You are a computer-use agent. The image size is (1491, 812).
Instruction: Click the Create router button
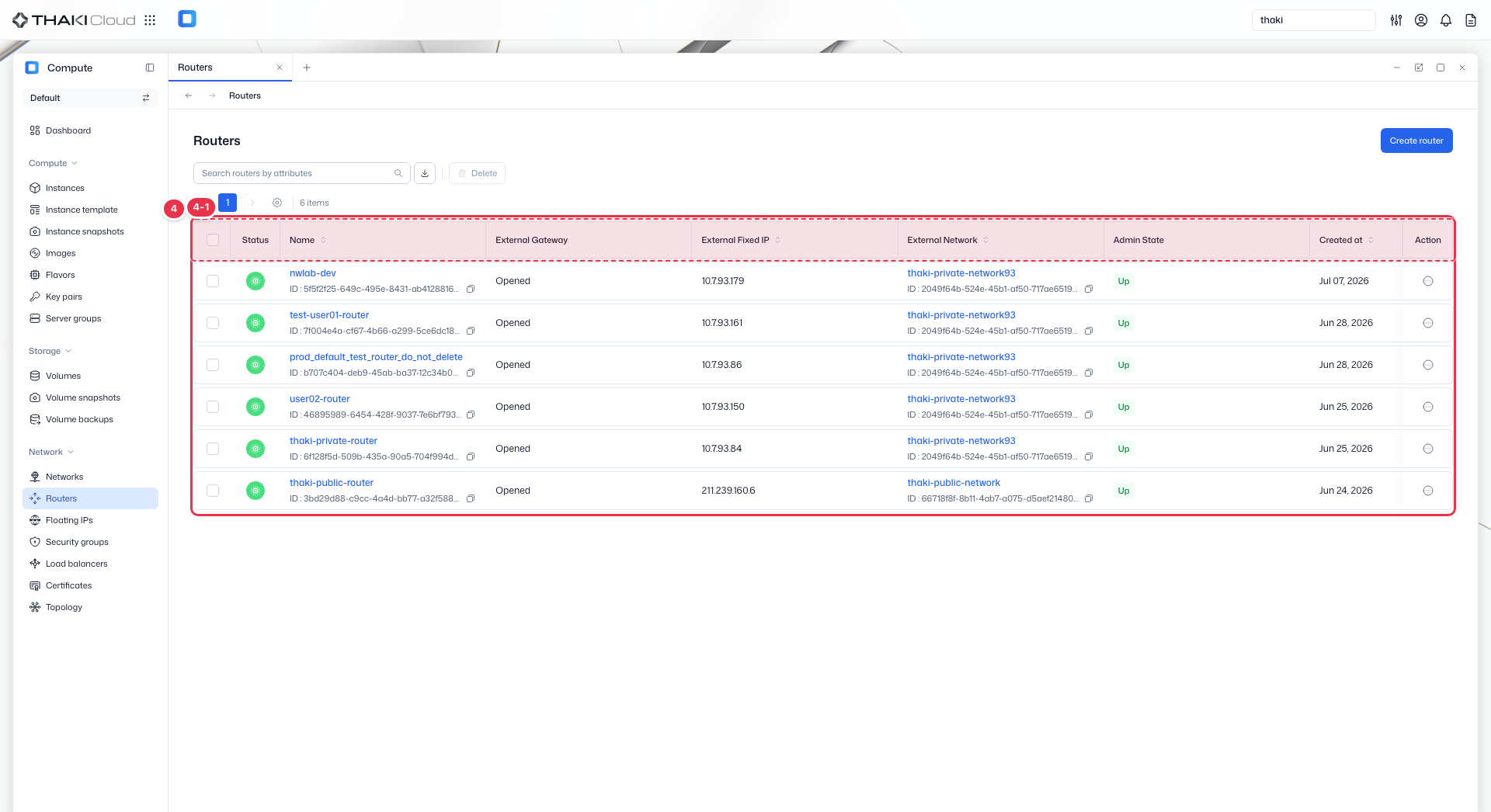click(x=1416, y=141)
